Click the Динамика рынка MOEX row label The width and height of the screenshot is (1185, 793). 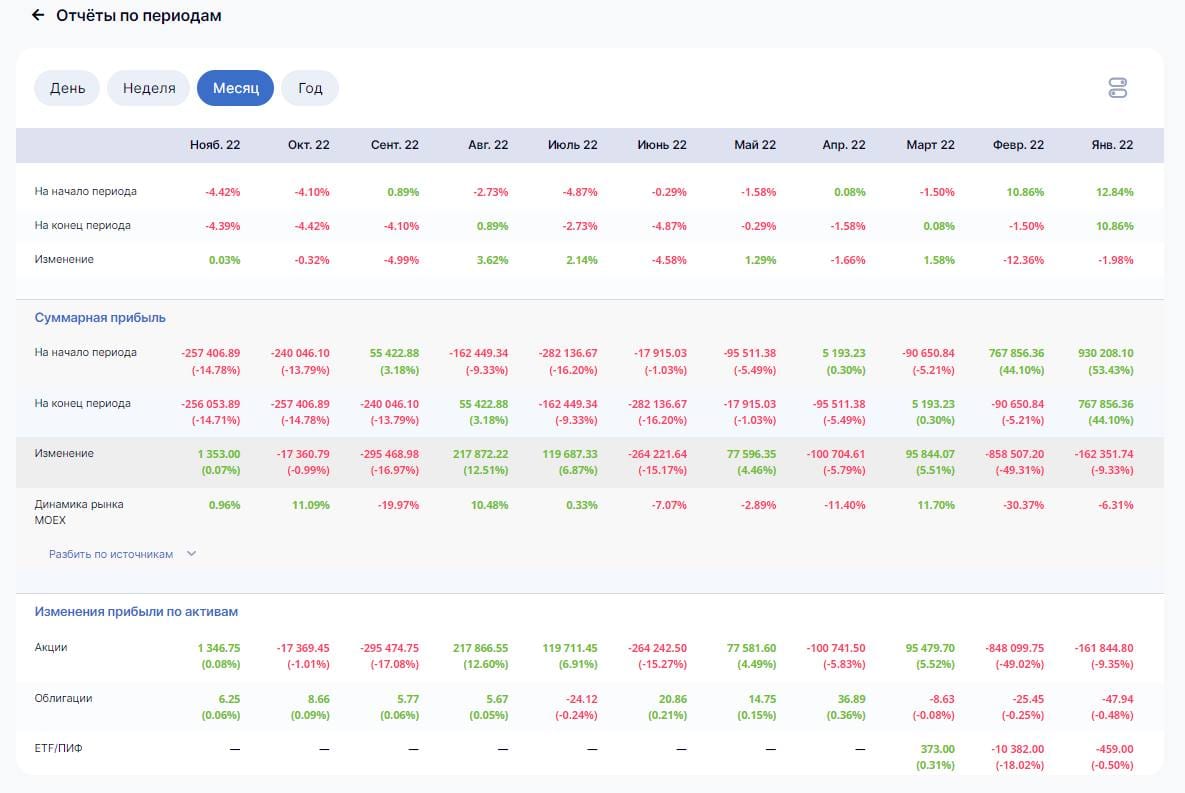[79, 512]
